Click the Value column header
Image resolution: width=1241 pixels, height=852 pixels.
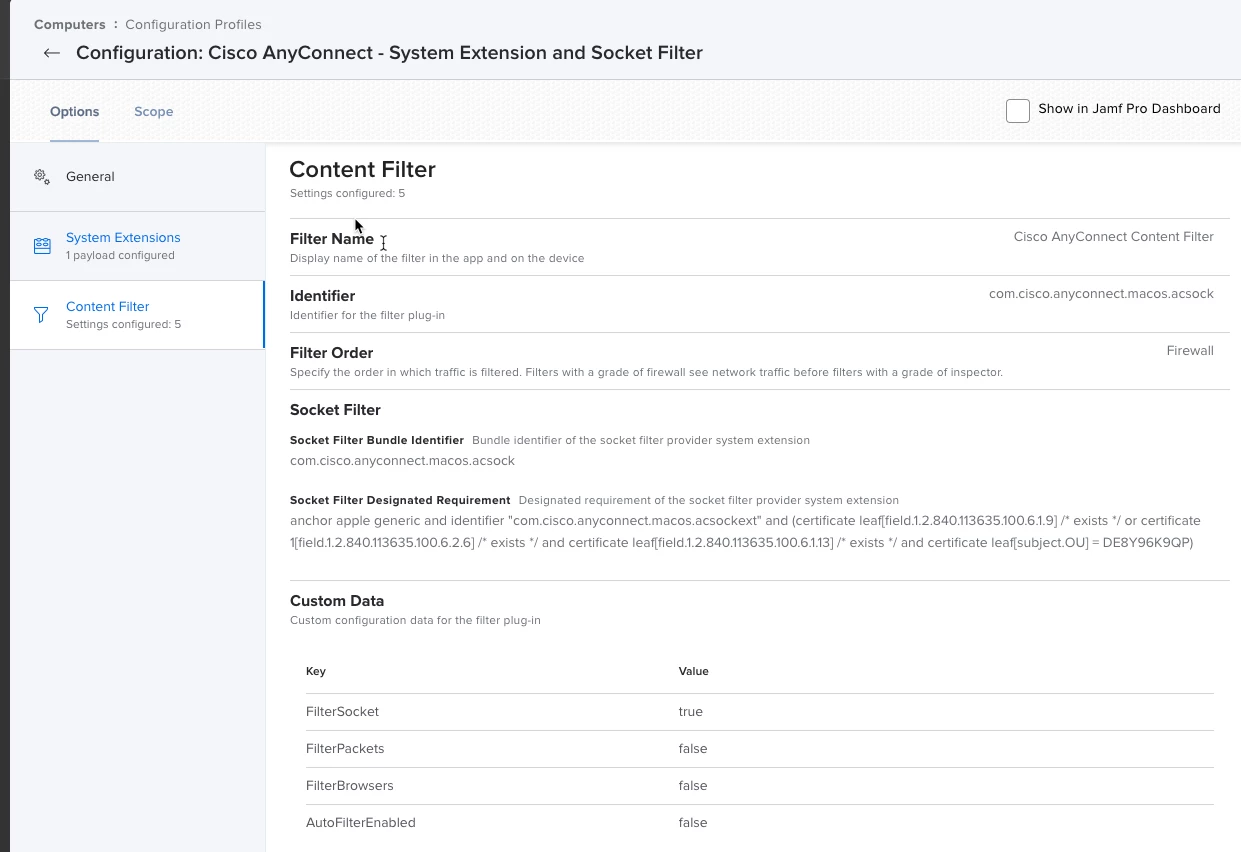(693, 671)
